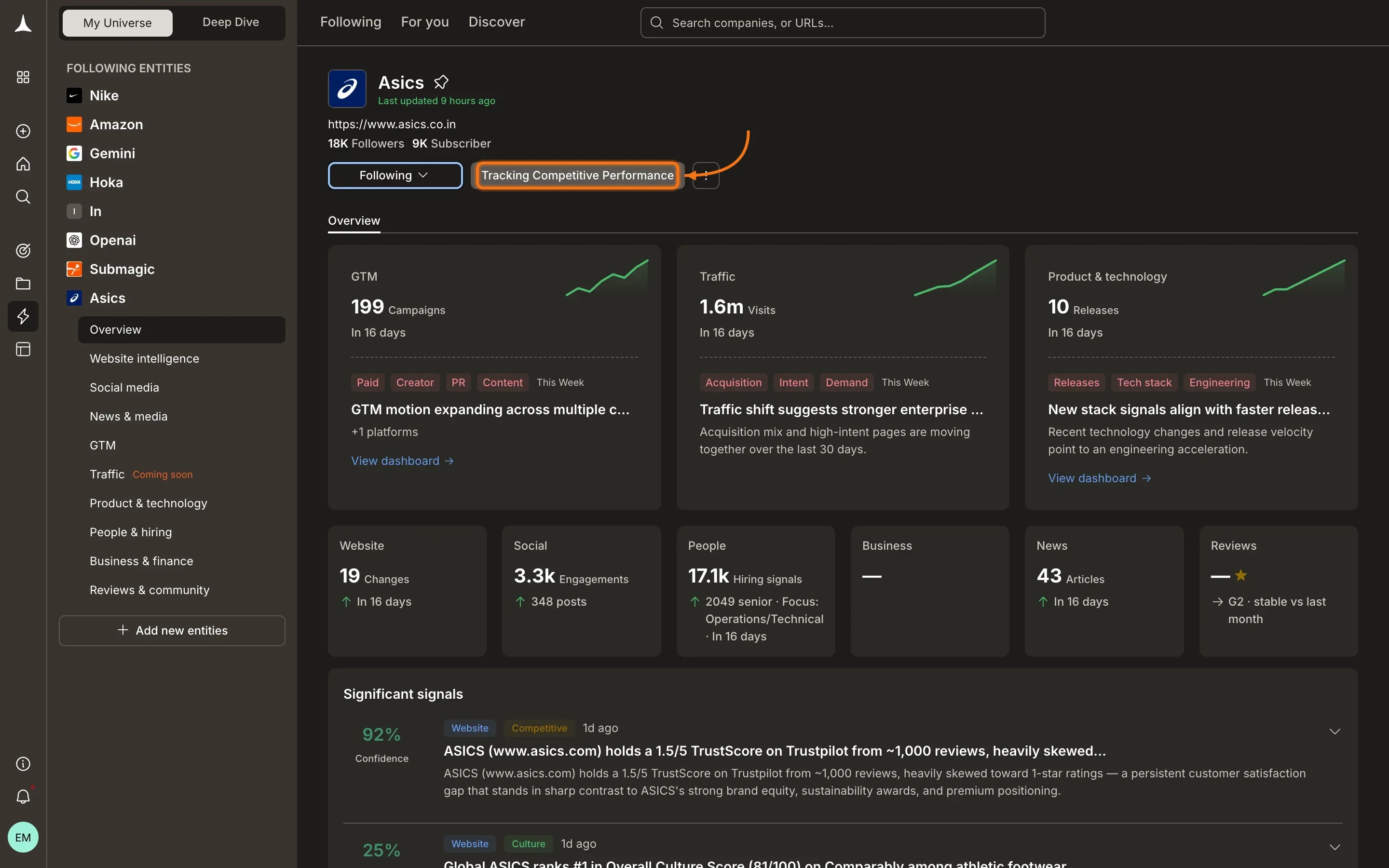
Task: Click the plus circle icon in left rail
Action: (23, 132)
